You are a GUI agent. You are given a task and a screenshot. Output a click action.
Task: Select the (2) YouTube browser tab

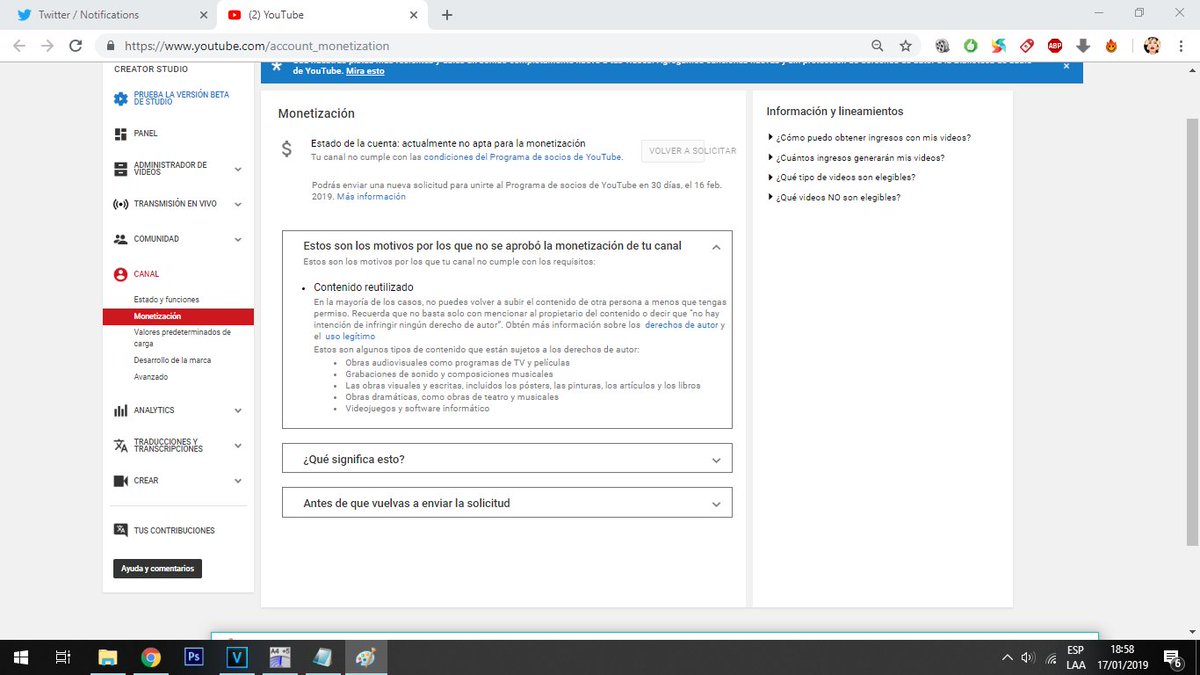tap(320, 15)
